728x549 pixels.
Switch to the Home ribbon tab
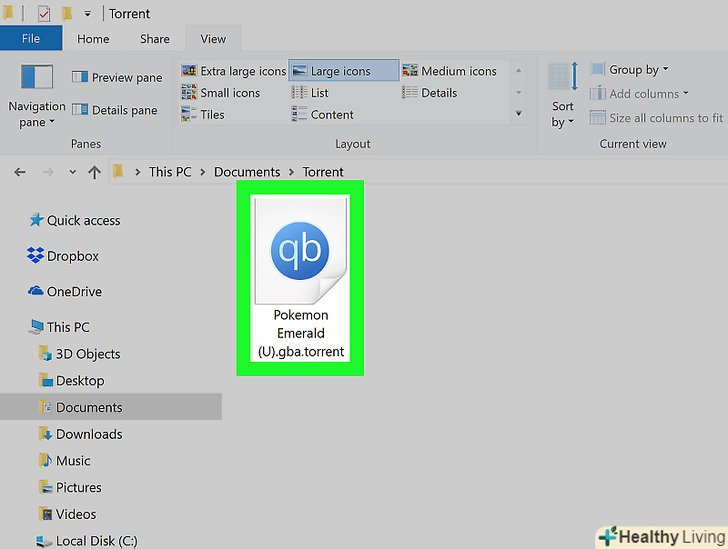93,39
